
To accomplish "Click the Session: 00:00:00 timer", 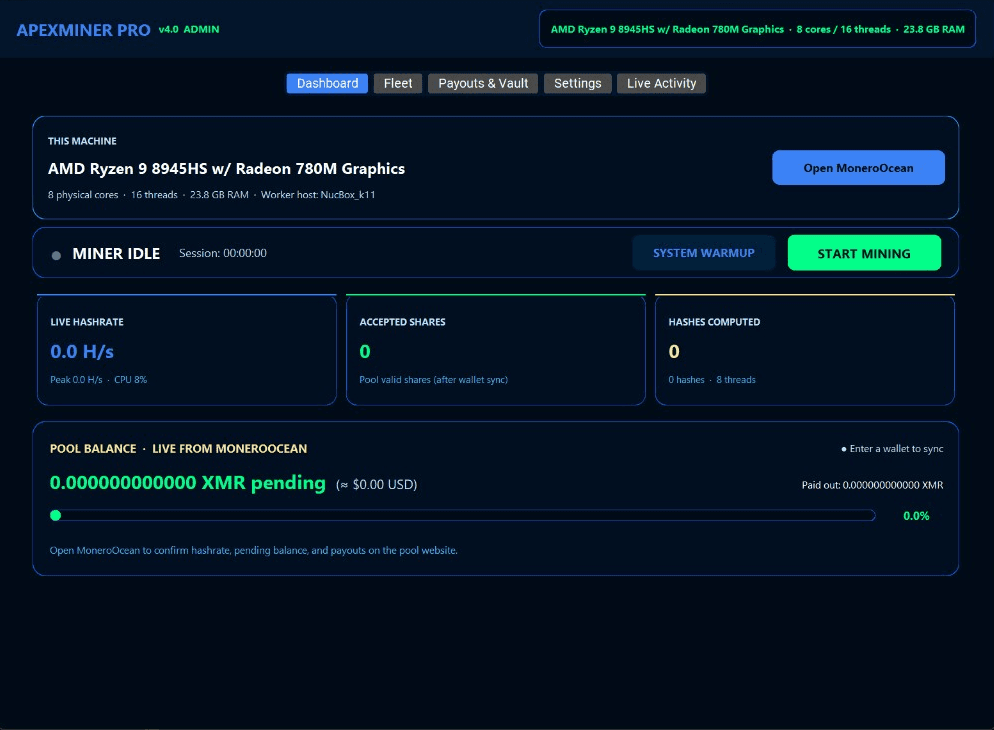I will [223, 253].
